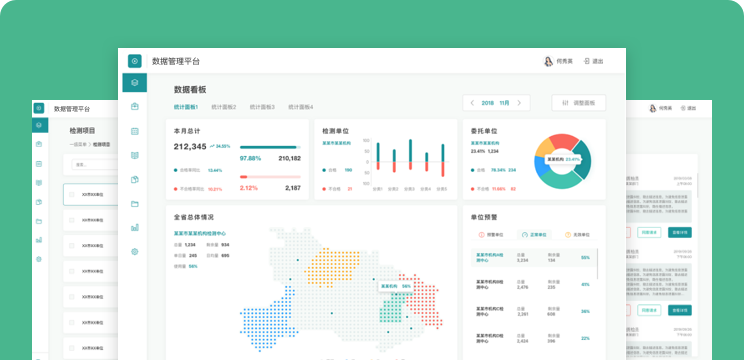Viewport: 744px width, 360px height.
Task: Advance to next month with right chevron
Action: [x=519, y=103]
